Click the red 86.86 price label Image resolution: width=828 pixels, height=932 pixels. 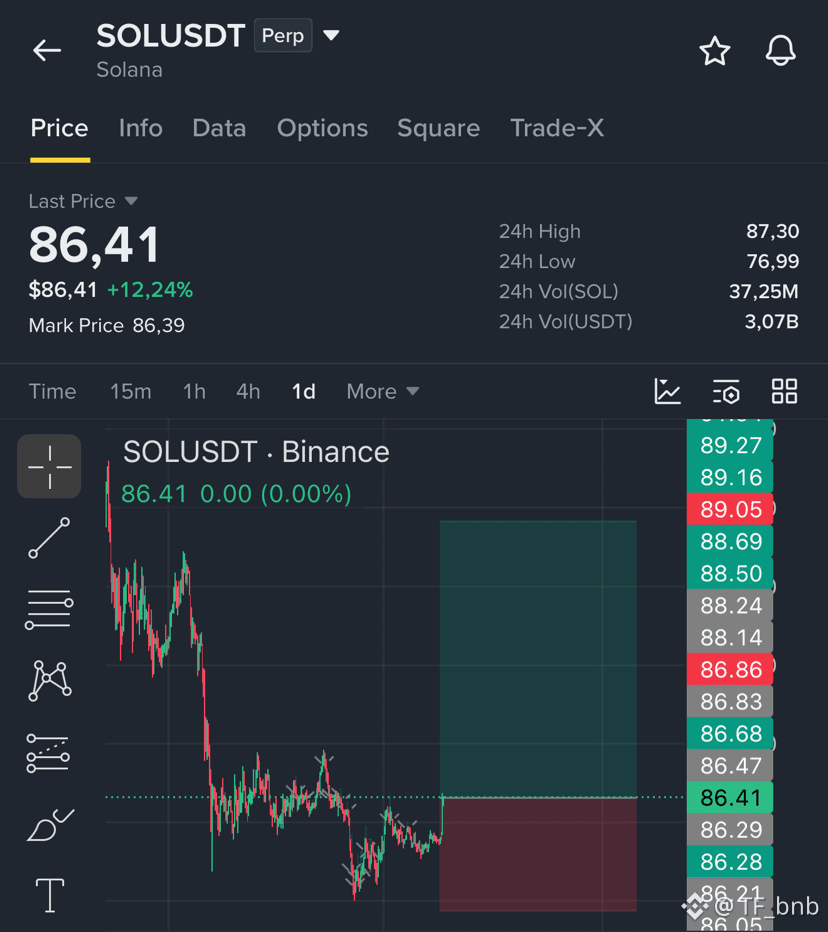(730, 670)
